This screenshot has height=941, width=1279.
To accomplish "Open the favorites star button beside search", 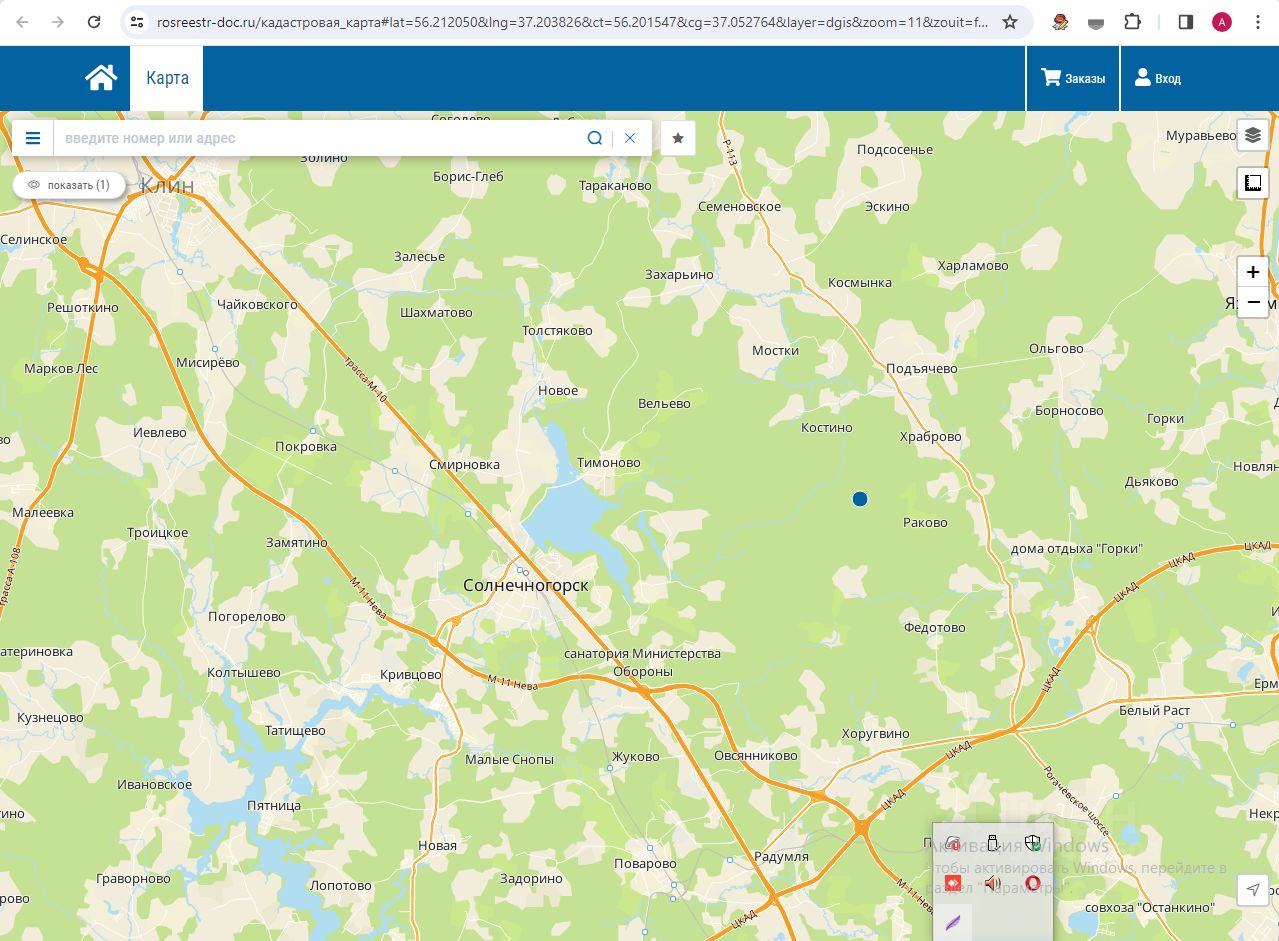I will (678, 138).
